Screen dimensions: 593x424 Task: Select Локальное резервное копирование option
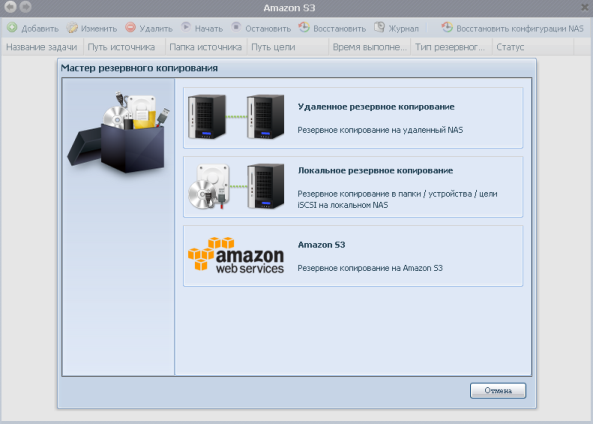pos(353,187)
